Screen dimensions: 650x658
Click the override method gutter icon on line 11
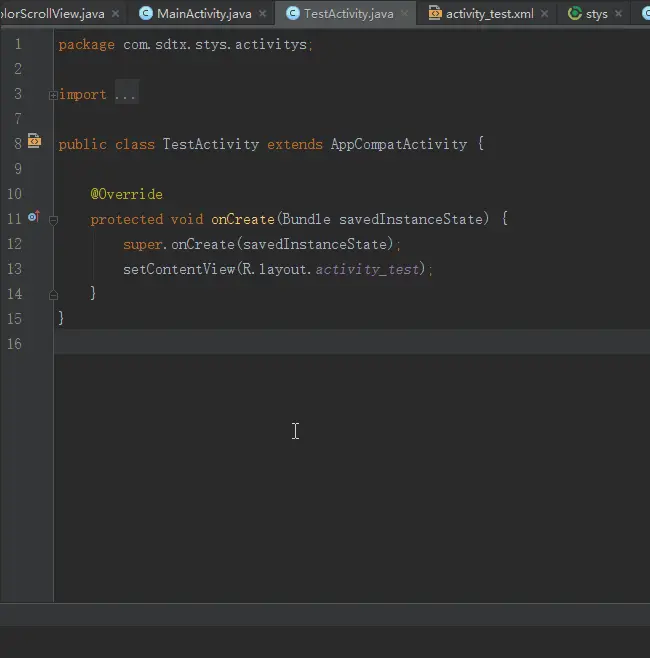tap(34, 217)
